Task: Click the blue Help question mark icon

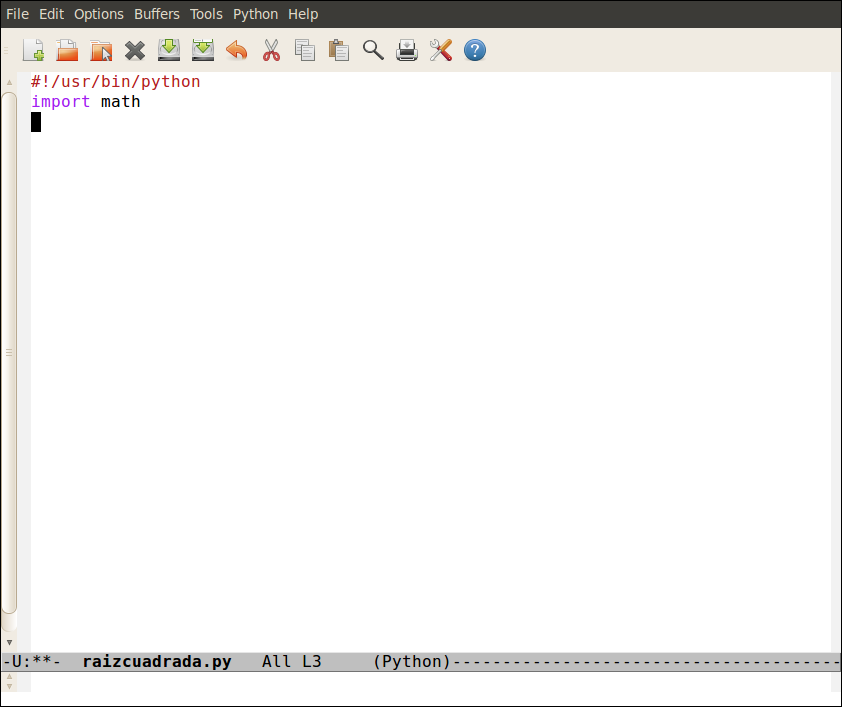Action: click(475, 50)
